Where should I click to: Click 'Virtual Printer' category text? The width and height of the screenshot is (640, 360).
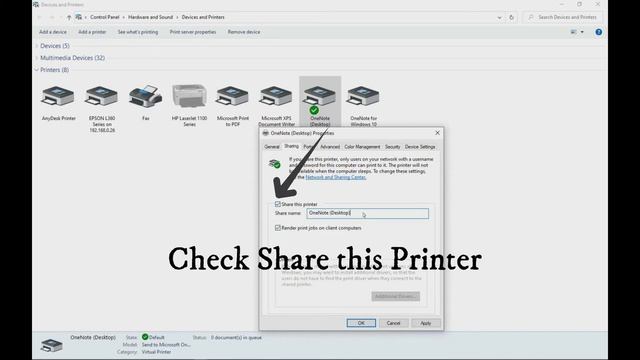(156, 352)
